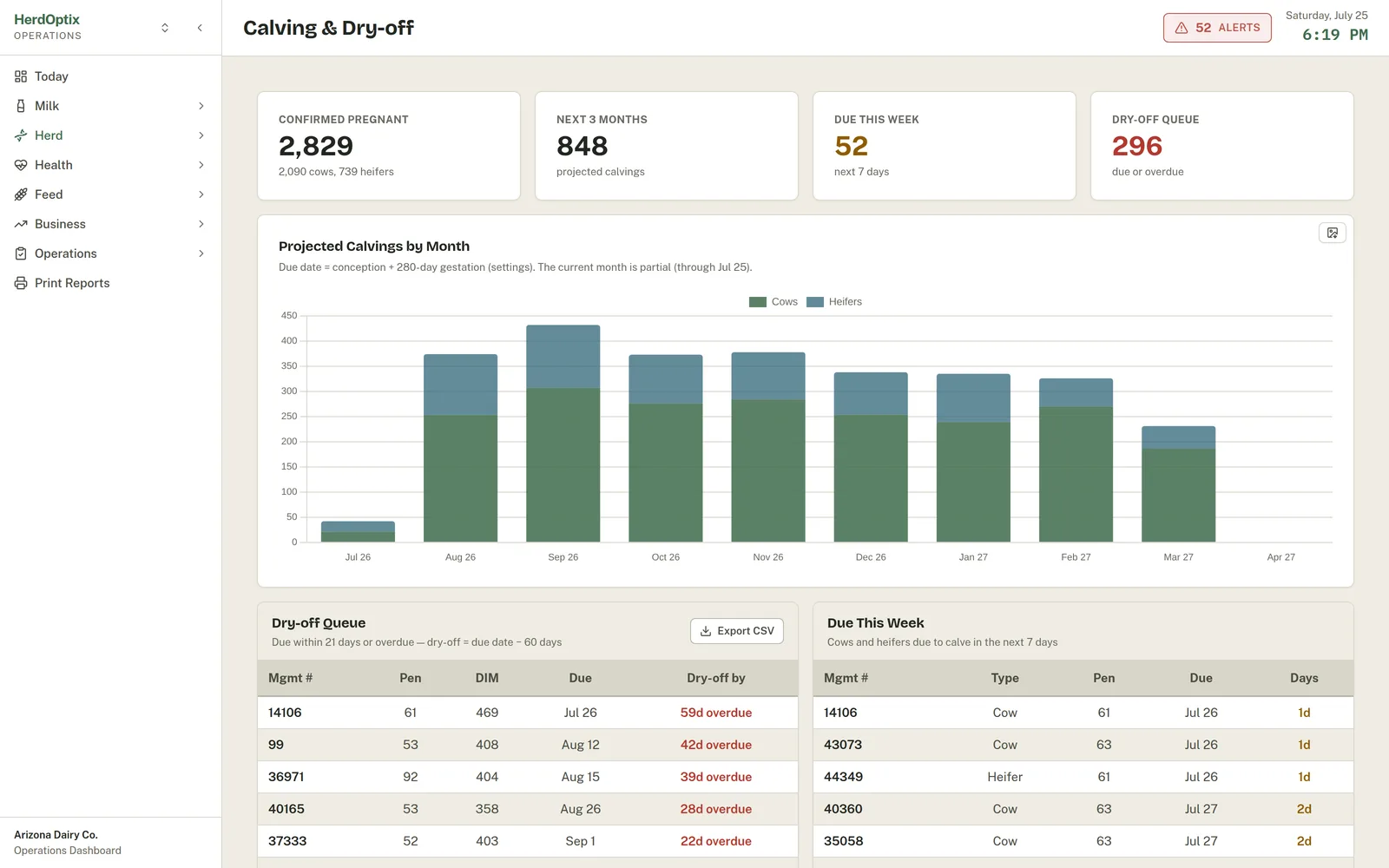
Task: Click the 28d overdue status
Action: pos(716,809)
